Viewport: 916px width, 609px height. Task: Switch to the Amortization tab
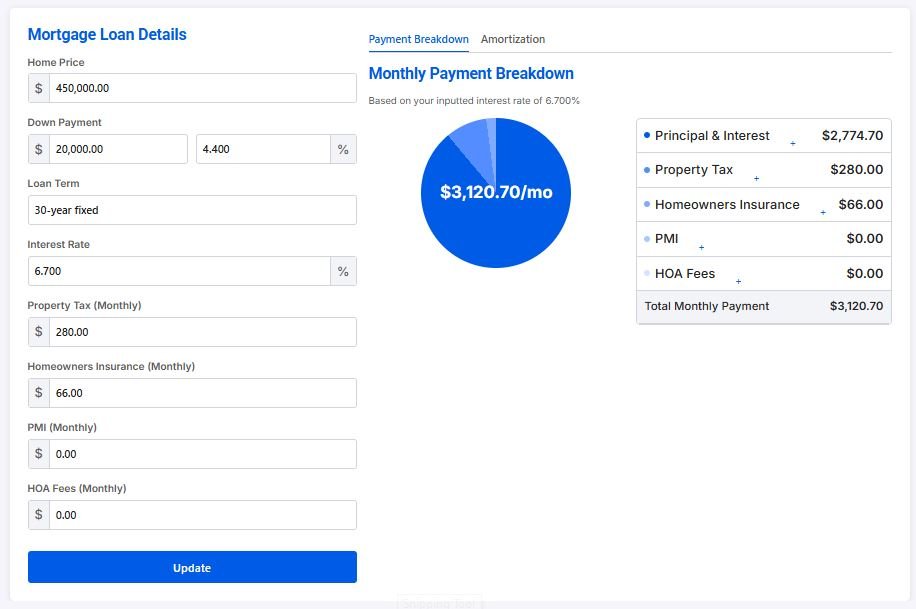512,39
